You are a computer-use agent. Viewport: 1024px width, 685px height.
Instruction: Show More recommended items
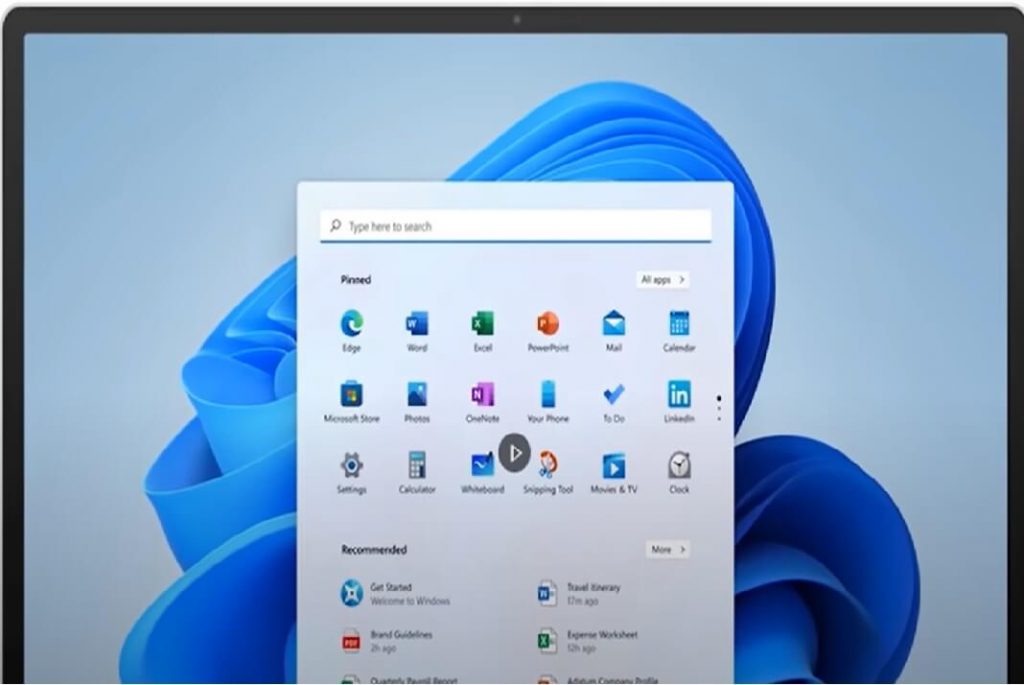pyautogui.click(x=667, y=549)
